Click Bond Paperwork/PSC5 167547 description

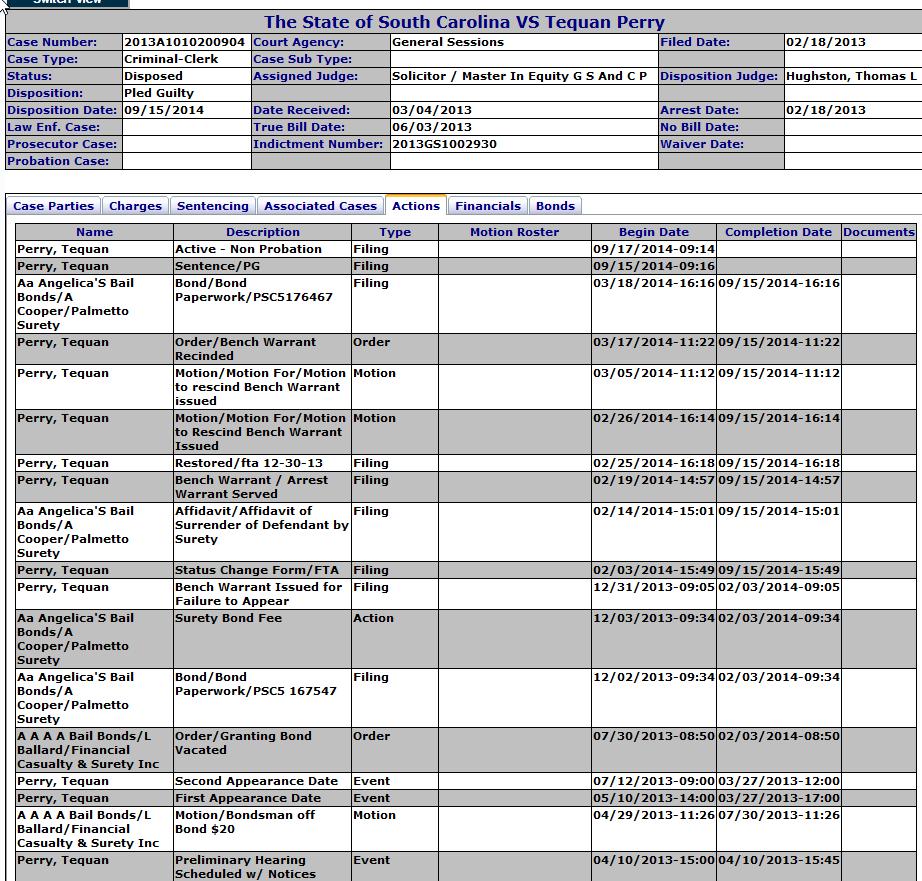coord(256,684)
